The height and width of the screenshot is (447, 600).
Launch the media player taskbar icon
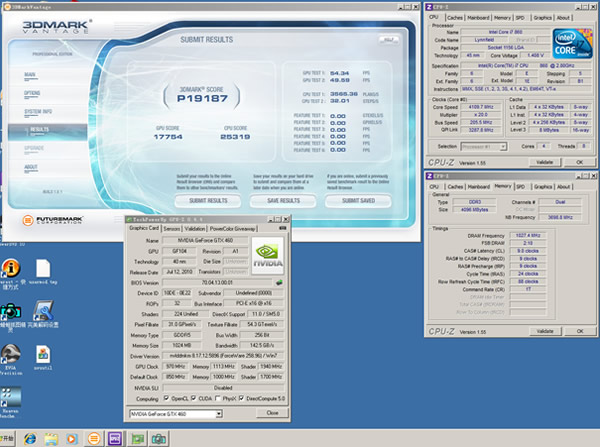72,438
